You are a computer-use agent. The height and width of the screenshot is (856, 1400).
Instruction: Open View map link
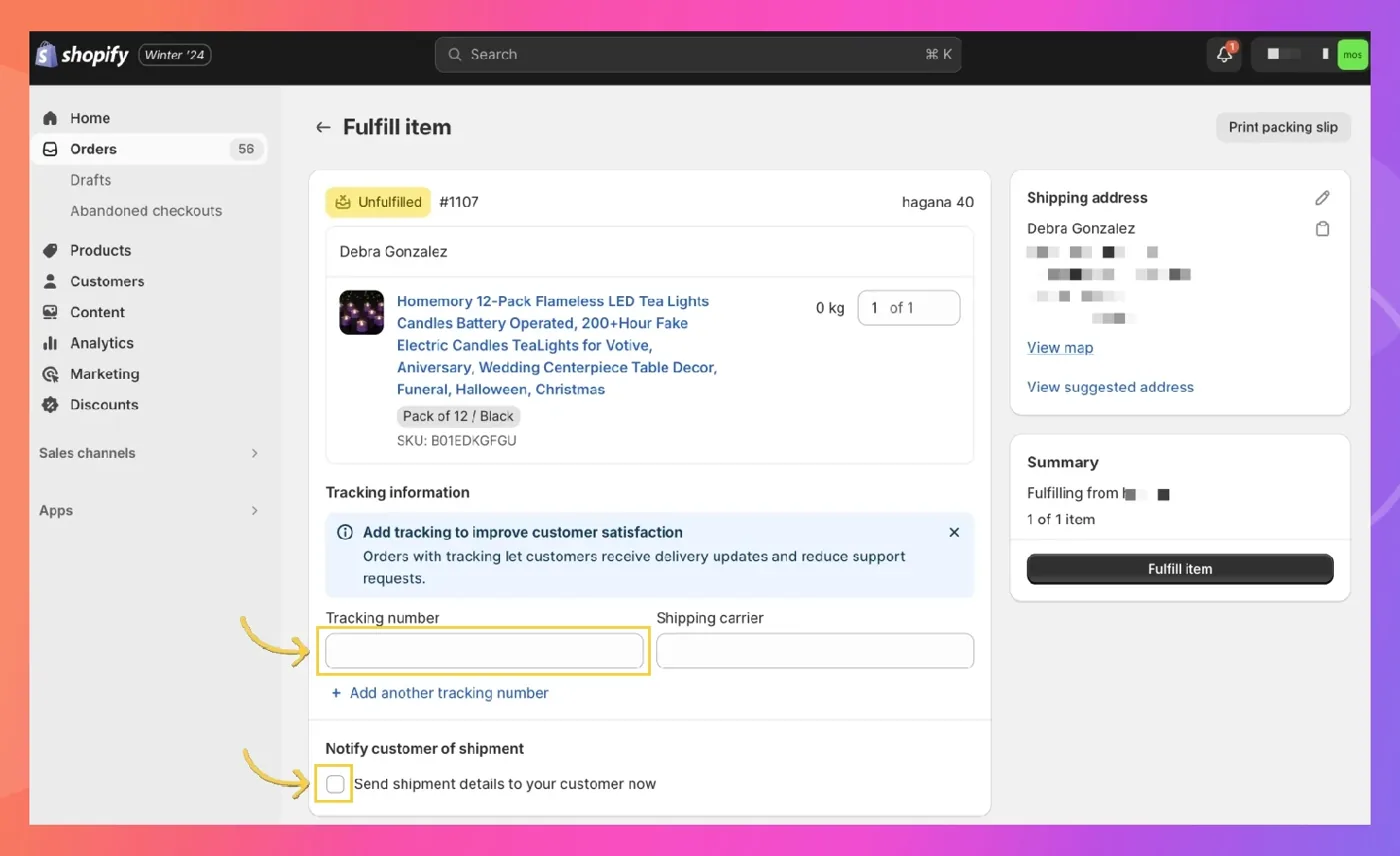pyautogui.click(x=1060, y=348)
